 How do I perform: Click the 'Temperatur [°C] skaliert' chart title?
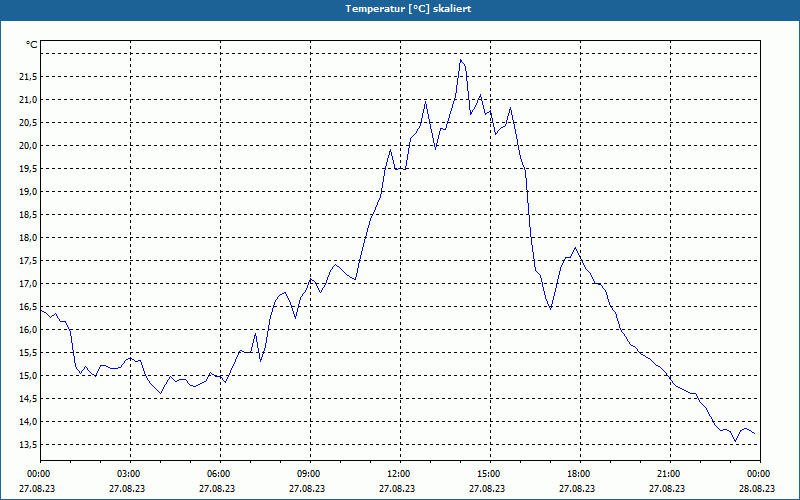[x=408, y=9]
